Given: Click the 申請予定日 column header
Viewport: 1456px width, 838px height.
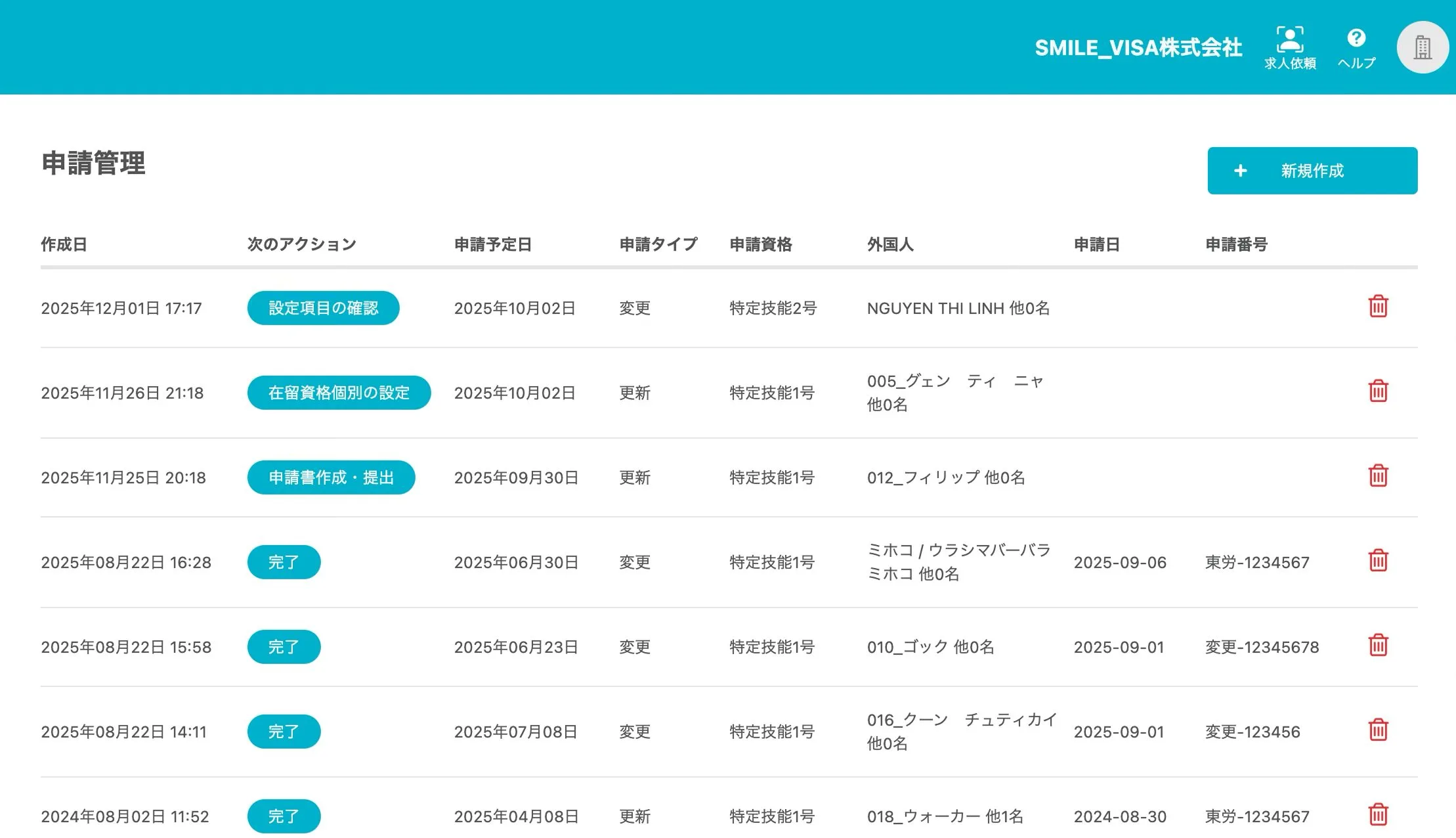Looking at the screenshot, I should 492,244.
